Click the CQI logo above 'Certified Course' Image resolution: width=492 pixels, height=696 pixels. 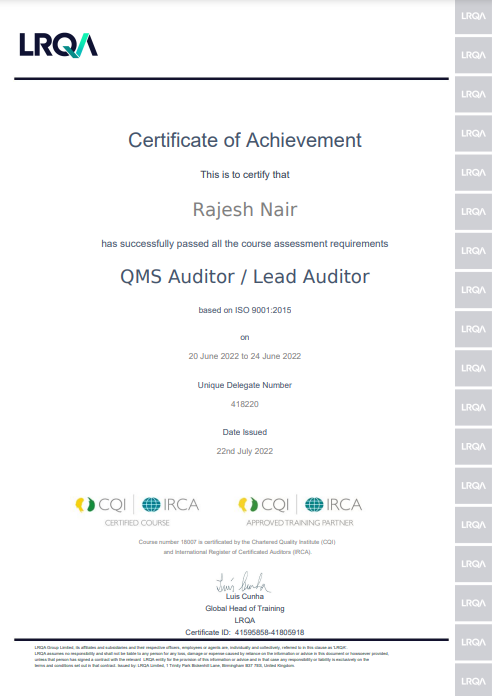101,505
